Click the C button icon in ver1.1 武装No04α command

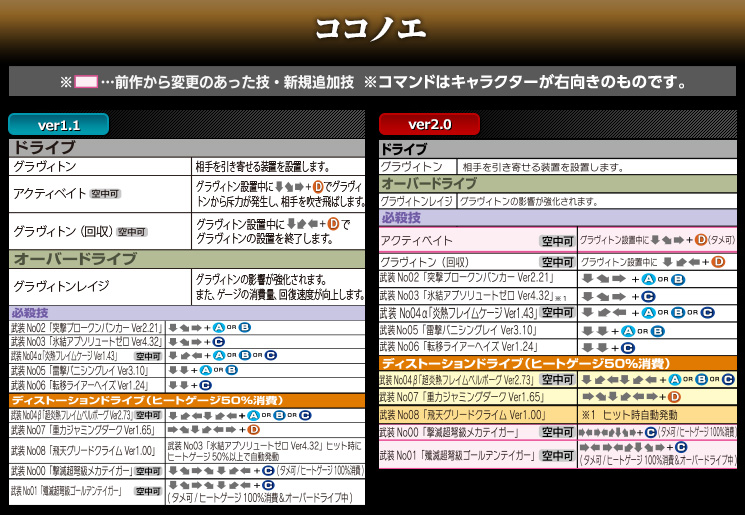click(x=270, y=355)
